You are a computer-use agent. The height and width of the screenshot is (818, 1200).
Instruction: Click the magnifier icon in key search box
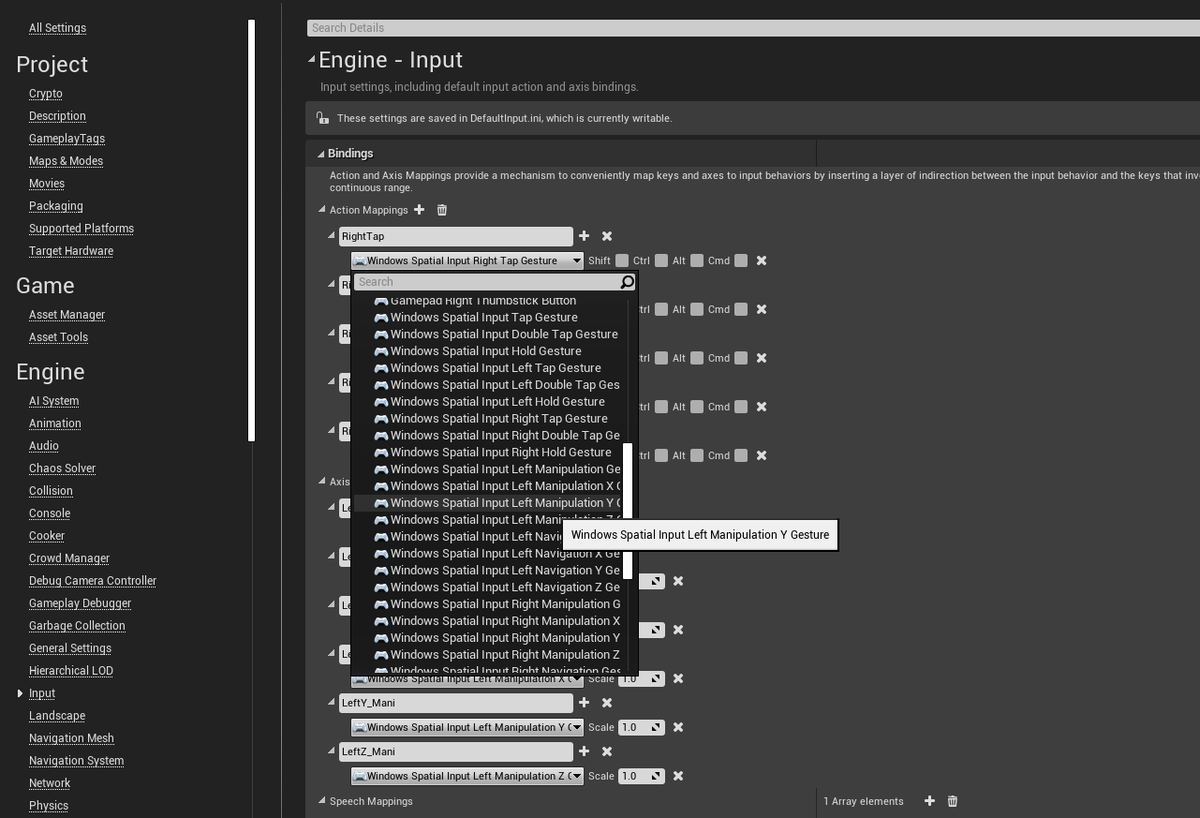[627, 282]
